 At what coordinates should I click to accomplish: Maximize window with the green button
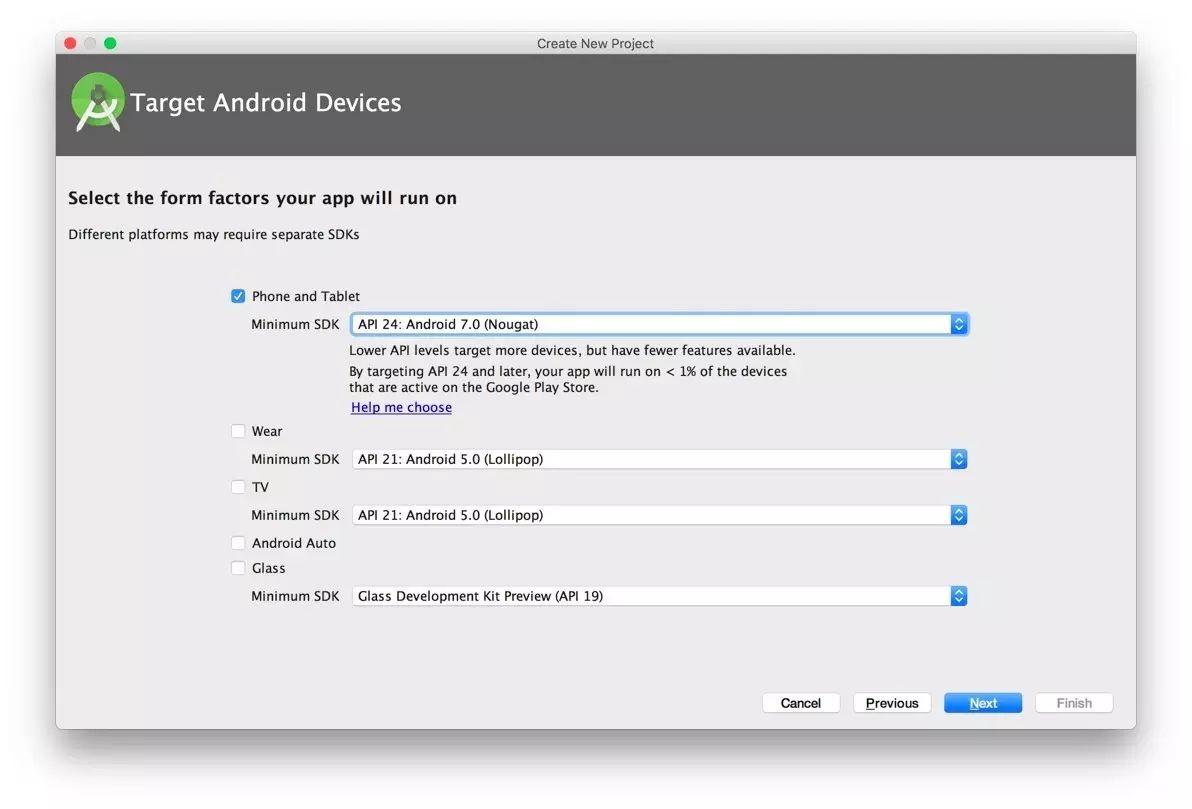click(110, 43)
